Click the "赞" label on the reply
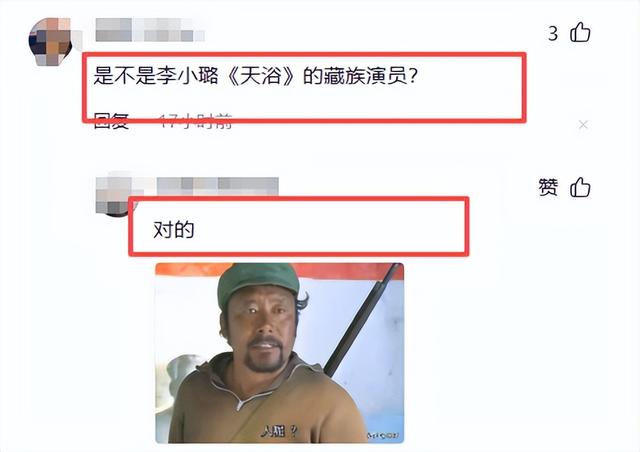 coord(548,187)
